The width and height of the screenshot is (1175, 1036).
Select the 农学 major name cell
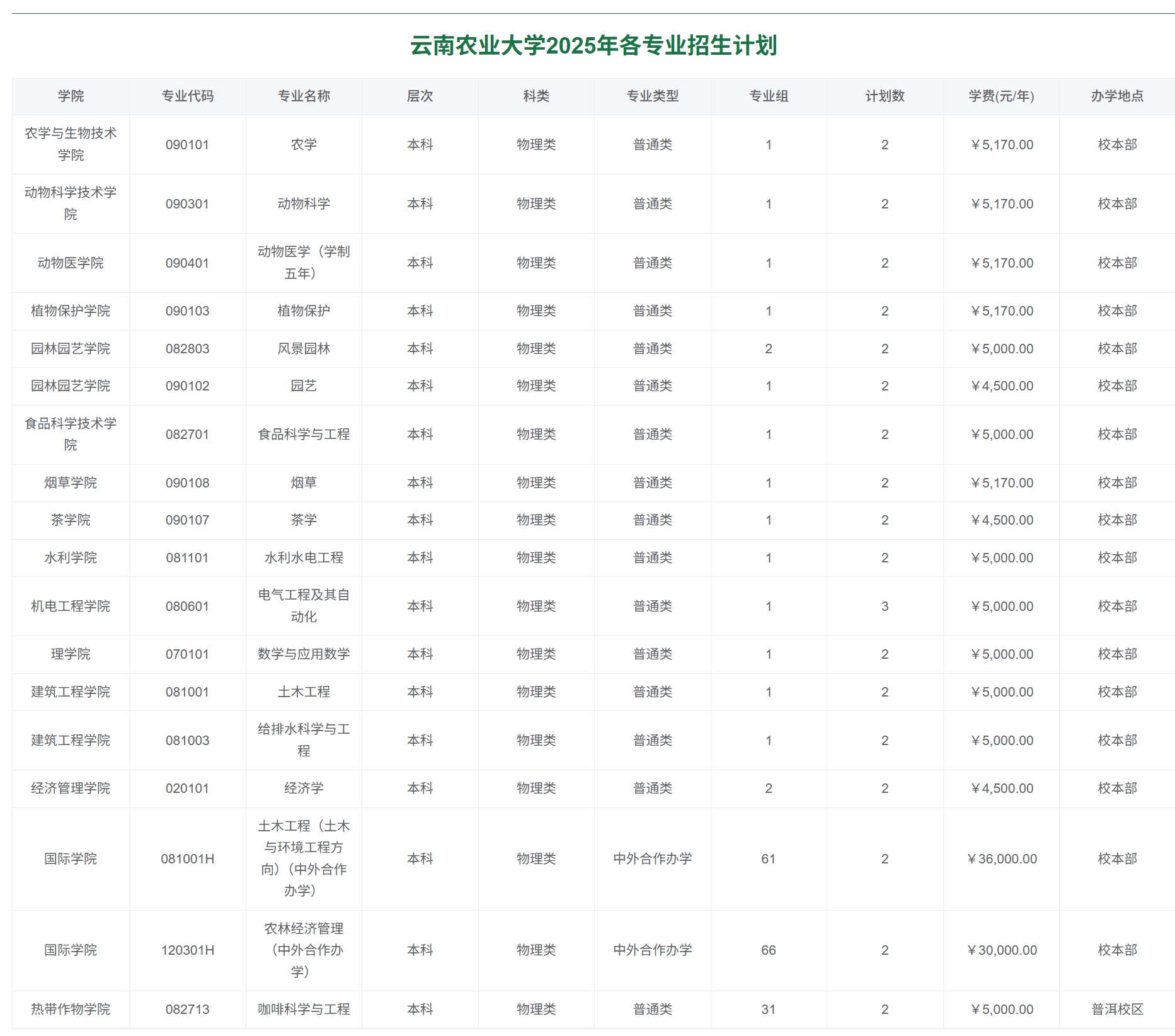click(304, 144)
